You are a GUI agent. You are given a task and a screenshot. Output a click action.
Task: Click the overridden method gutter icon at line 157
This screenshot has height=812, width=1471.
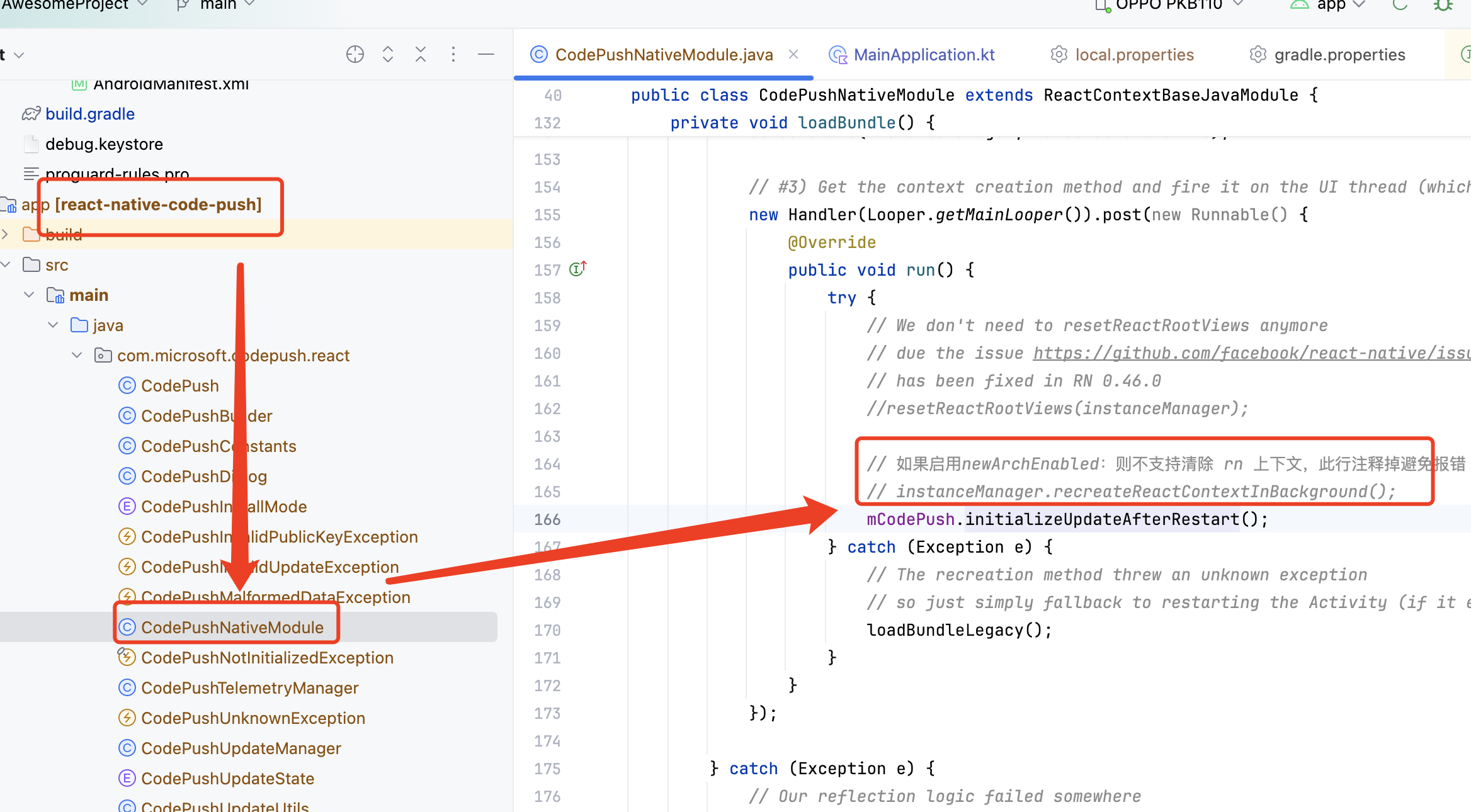tap(577, 269)
